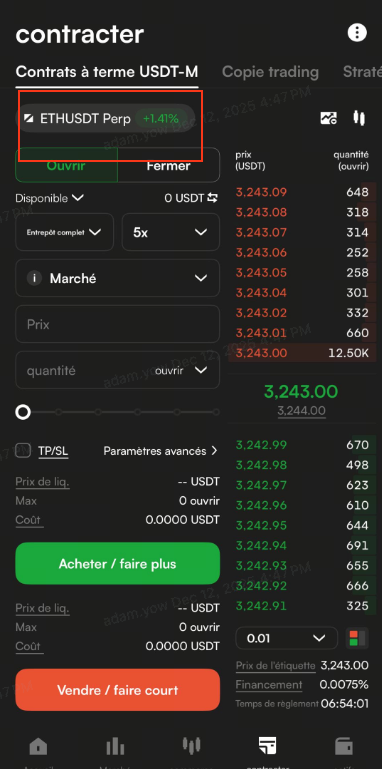Open the three-dot more options menu
This screenshot has width=382, height=769.
(357, 33)
